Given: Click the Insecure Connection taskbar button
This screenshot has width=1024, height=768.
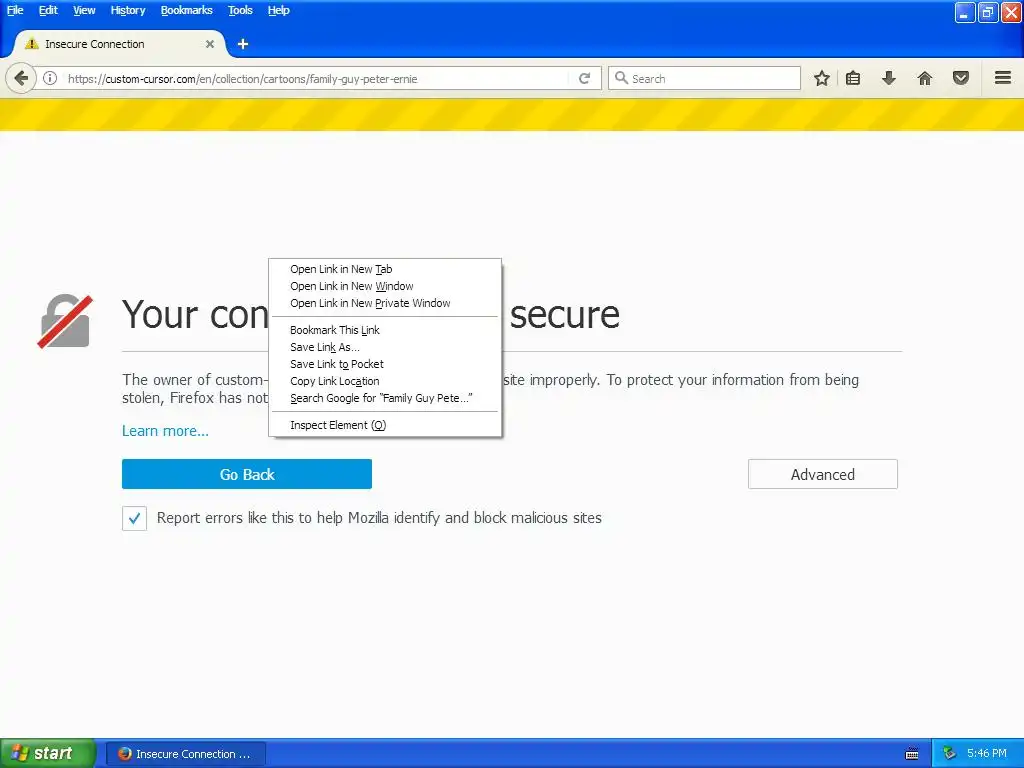Looking at the screenshot, I should pos(186,754).
